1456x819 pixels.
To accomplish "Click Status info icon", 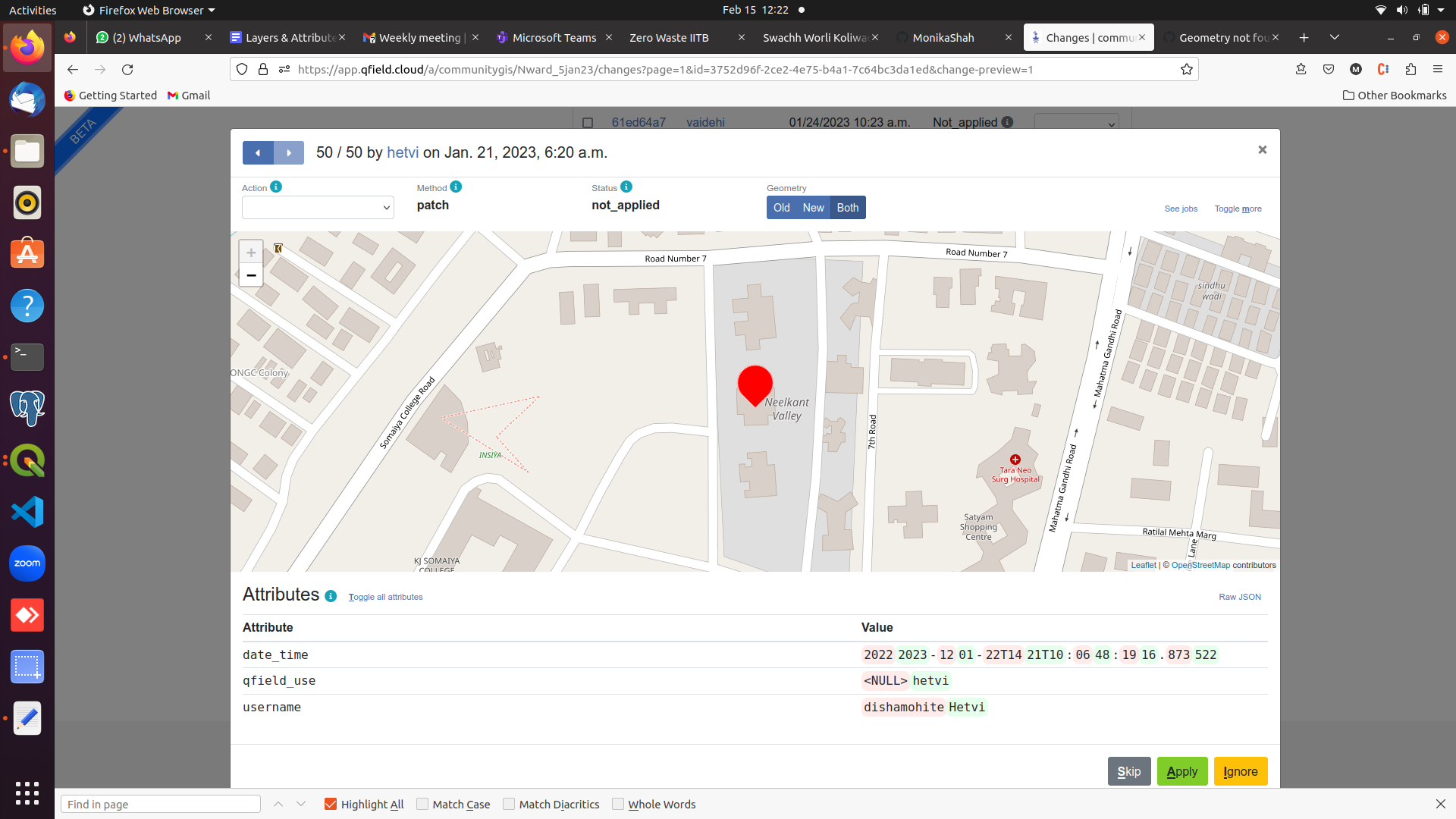I will tap(626, 187).
